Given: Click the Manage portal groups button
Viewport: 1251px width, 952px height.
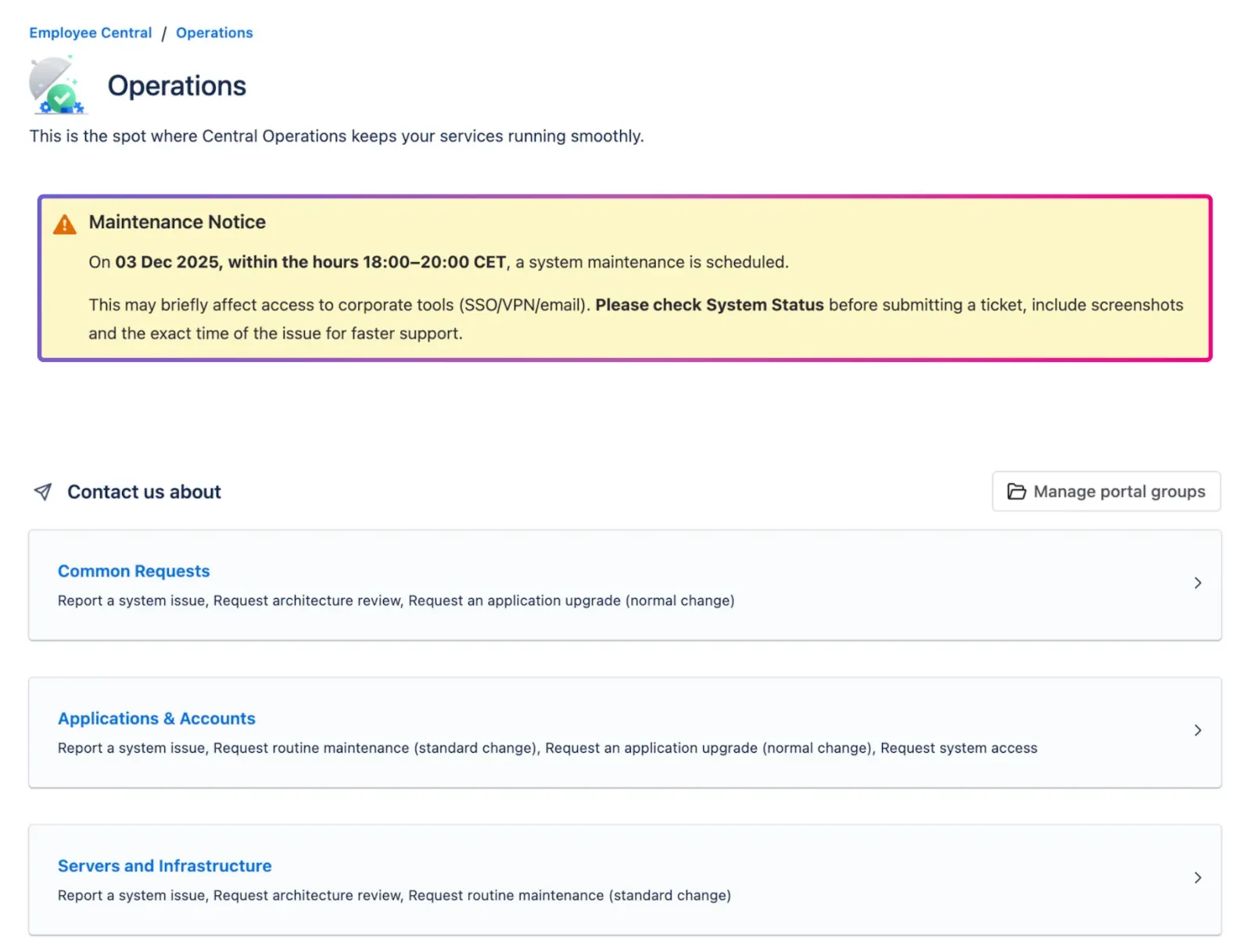Looking at the screenshot, I should [1106, 492].
